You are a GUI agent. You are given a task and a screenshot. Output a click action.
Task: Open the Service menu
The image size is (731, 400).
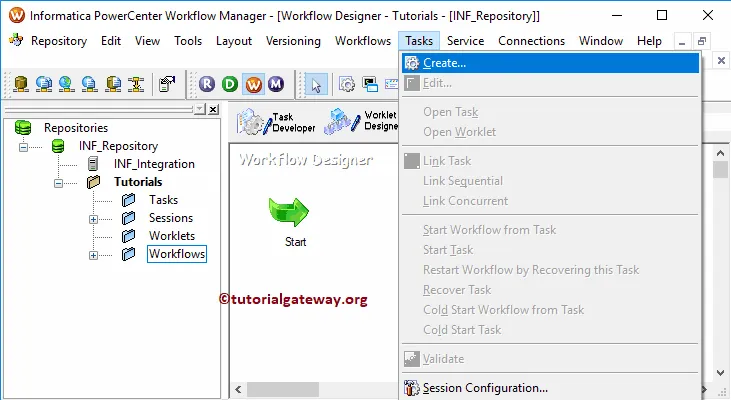point(465,41)
